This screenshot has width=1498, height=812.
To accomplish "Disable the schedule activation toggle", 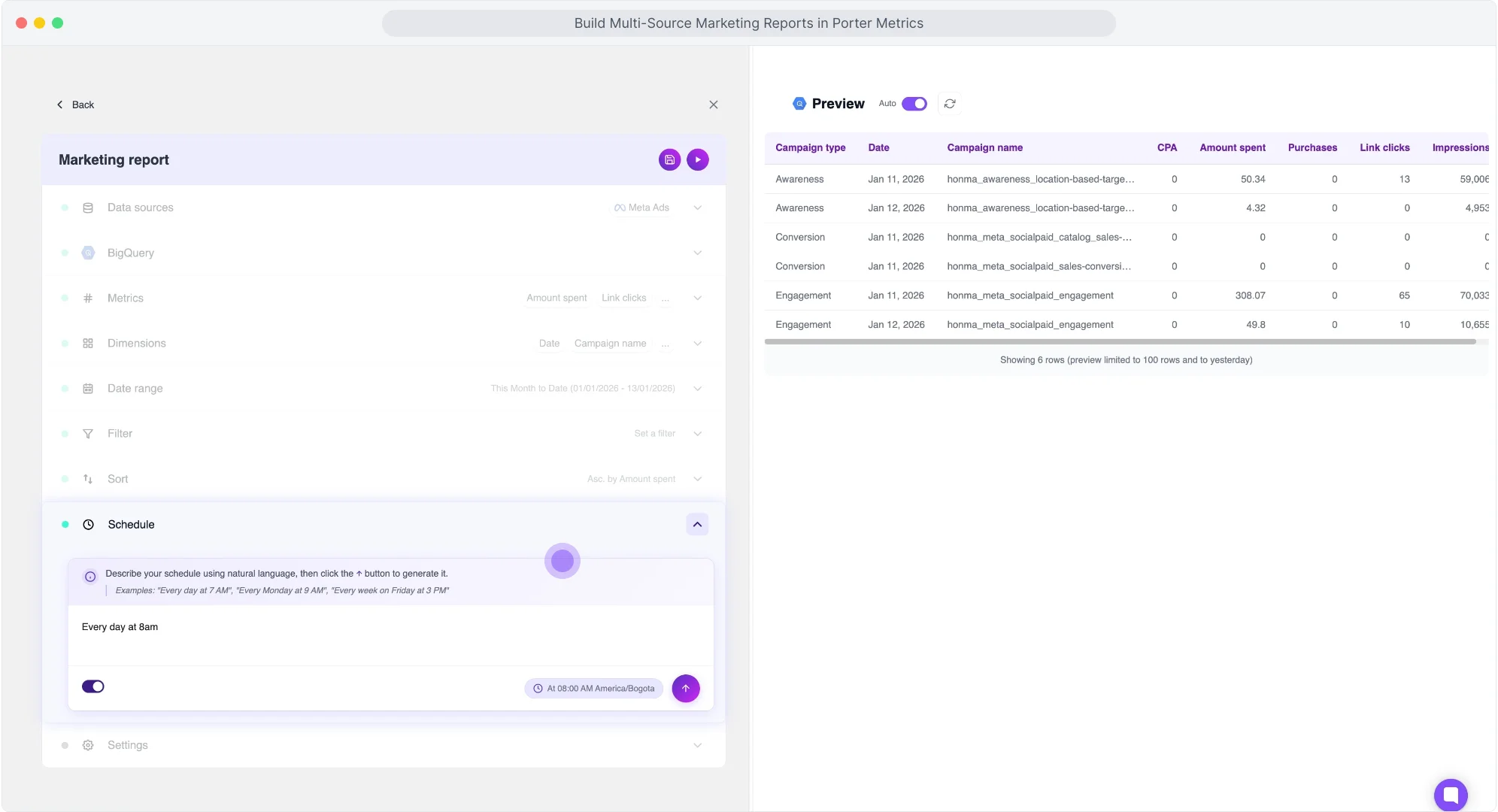I will [93, 686].
